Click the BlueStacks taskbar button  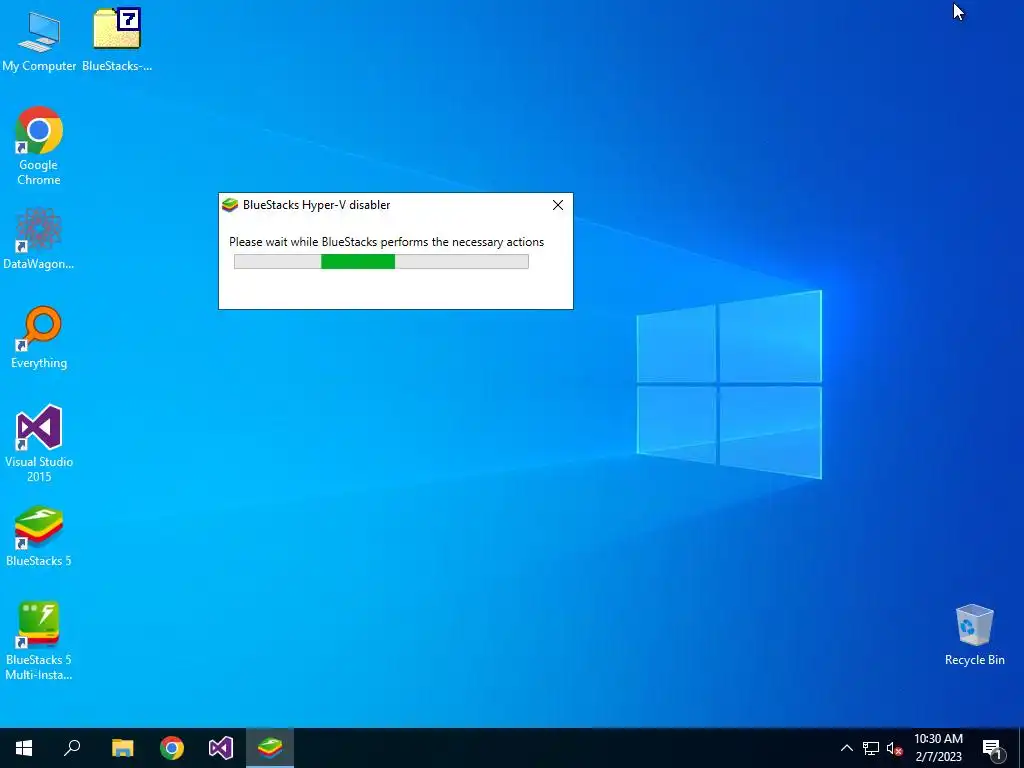pyautogui.click(x=270, y=748)
